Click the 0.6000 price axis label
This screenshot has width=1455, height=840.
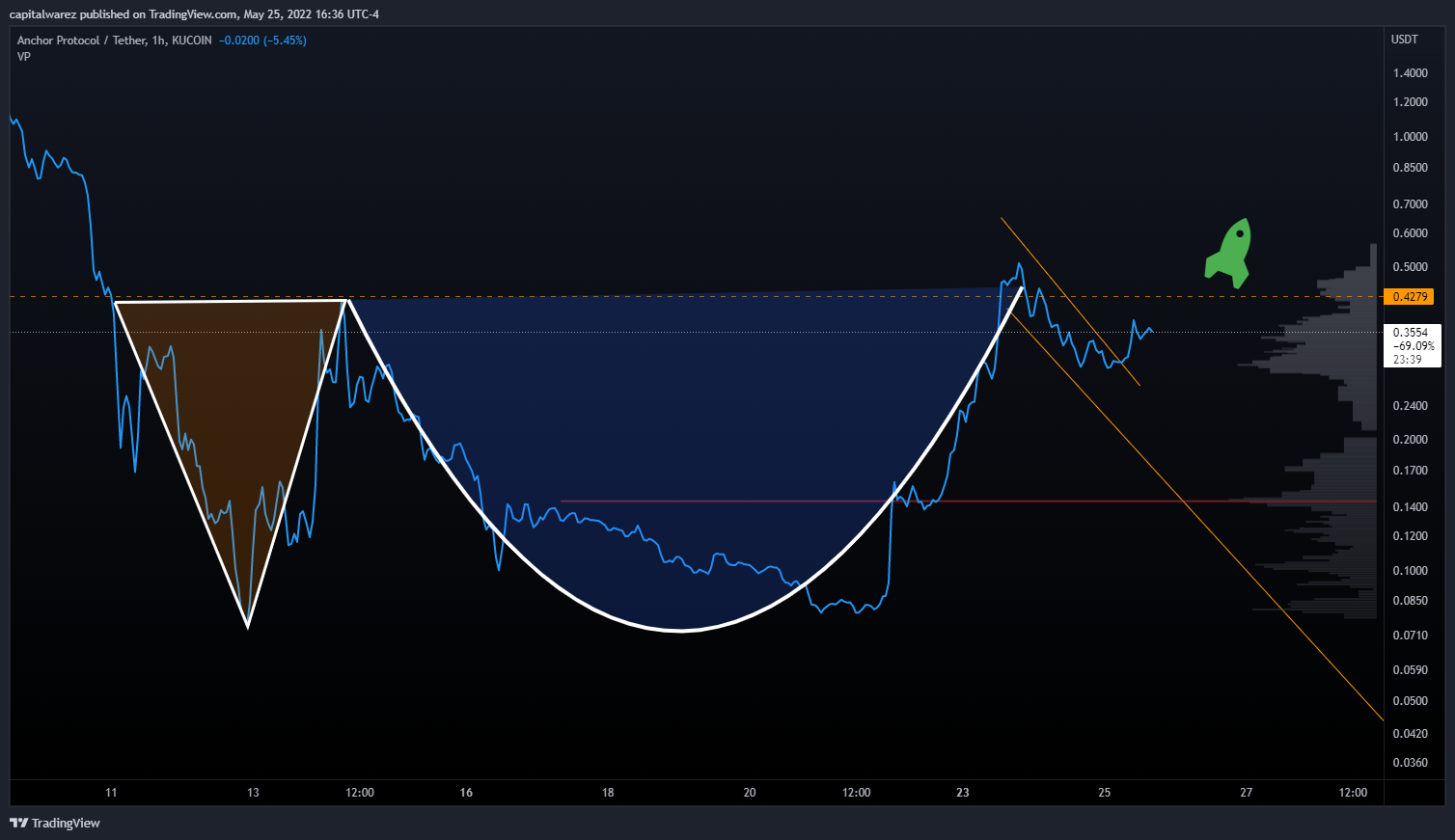[x=1411, y=233]
